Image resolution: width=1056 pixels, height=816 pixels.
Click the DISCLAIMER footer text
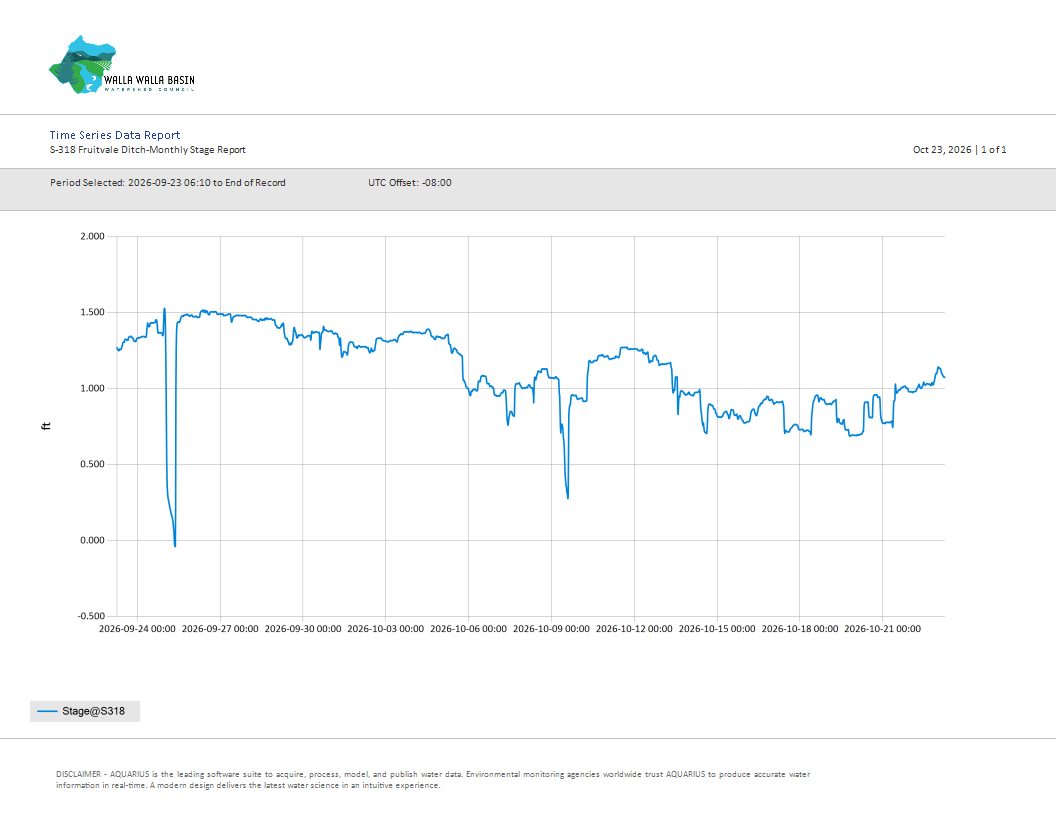[433, 780]
